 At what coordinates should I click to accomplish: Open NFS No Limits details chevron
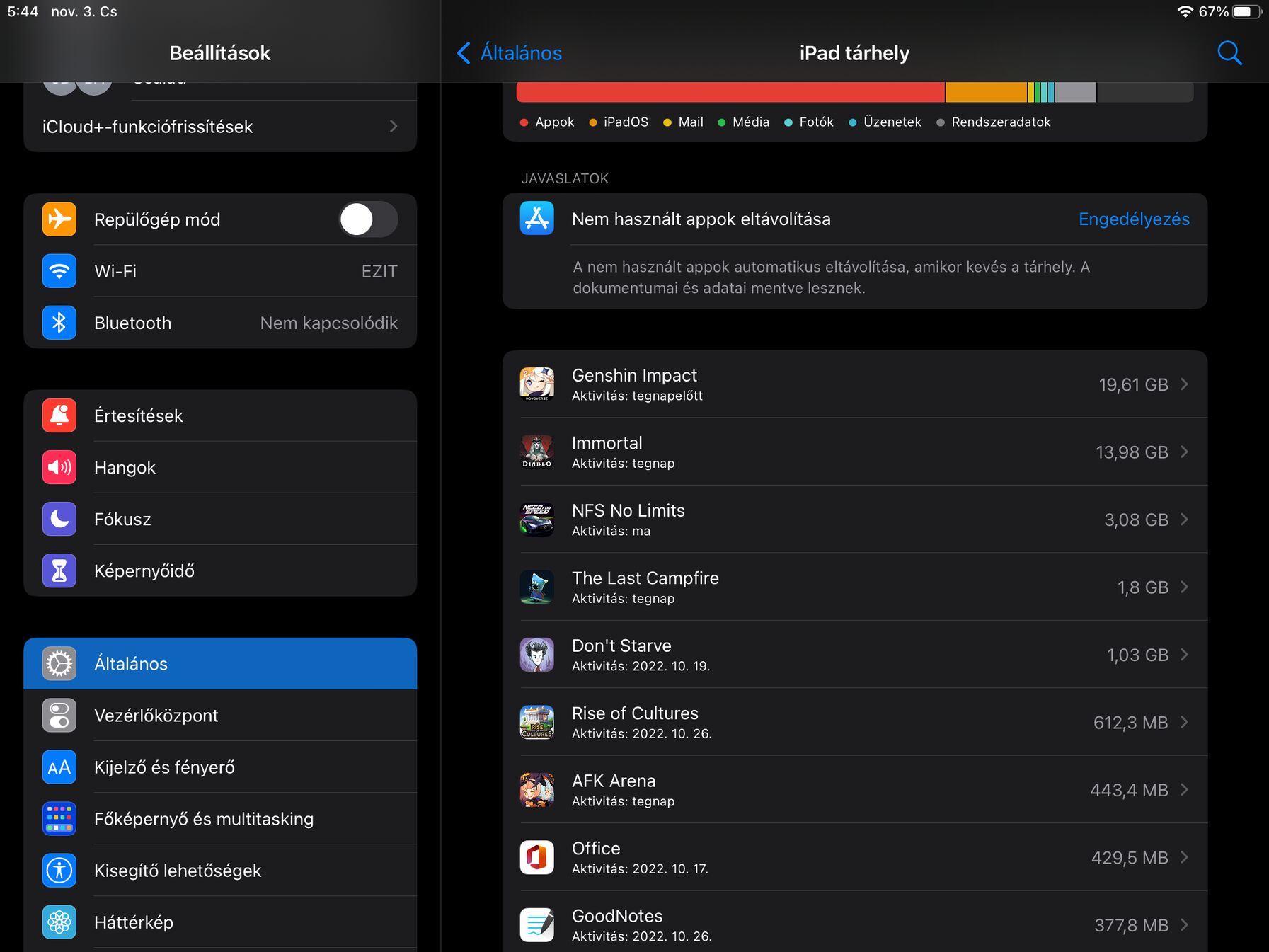(x=1184, y=520)
